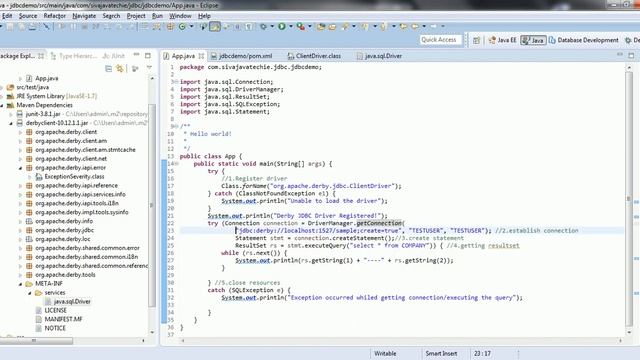Open dropdown arrow next to Debug button

point(272,27)
